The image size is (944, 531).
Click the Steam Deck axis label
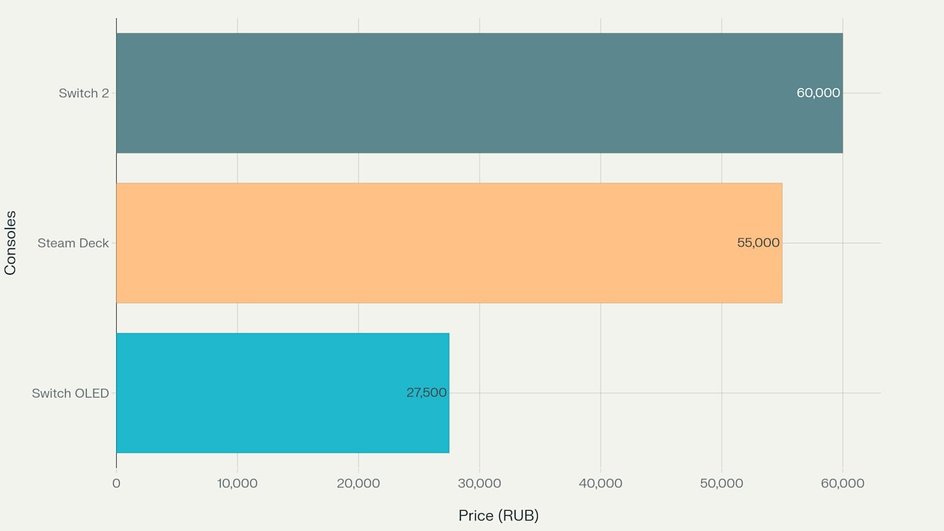pyautogui.click(x=73, y=243)
